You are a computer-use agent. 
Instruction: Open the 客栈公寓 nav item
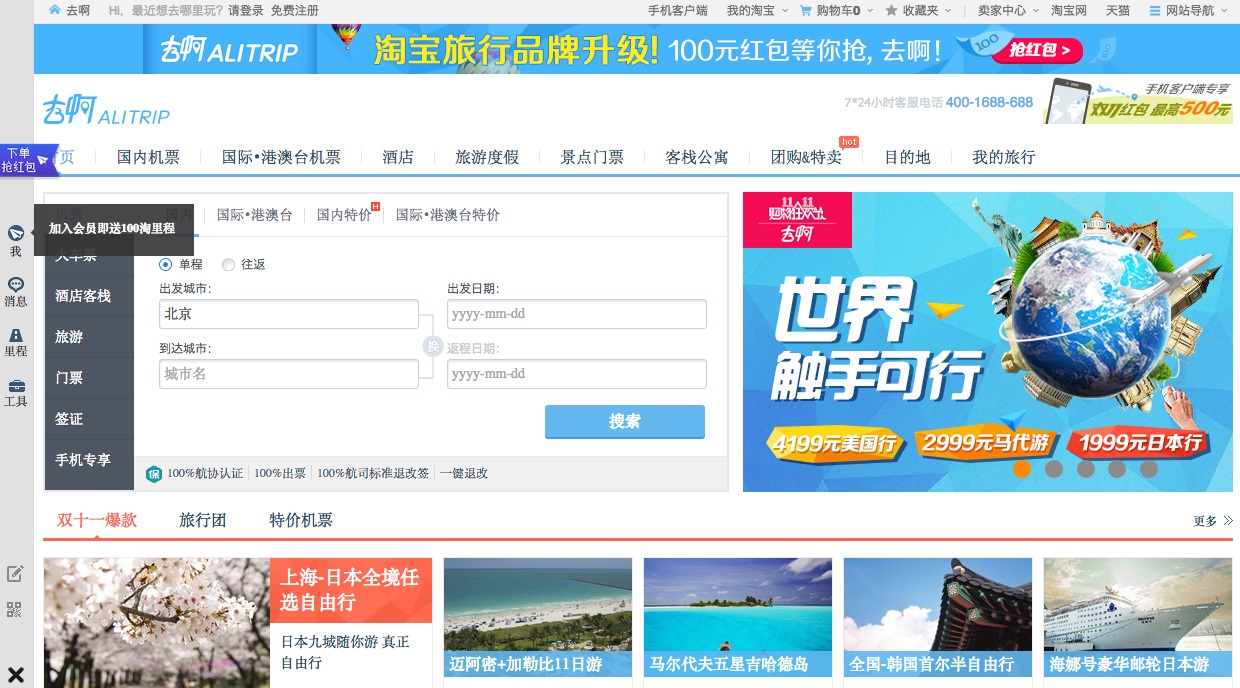pyautogui.click(x=697, y=157)
